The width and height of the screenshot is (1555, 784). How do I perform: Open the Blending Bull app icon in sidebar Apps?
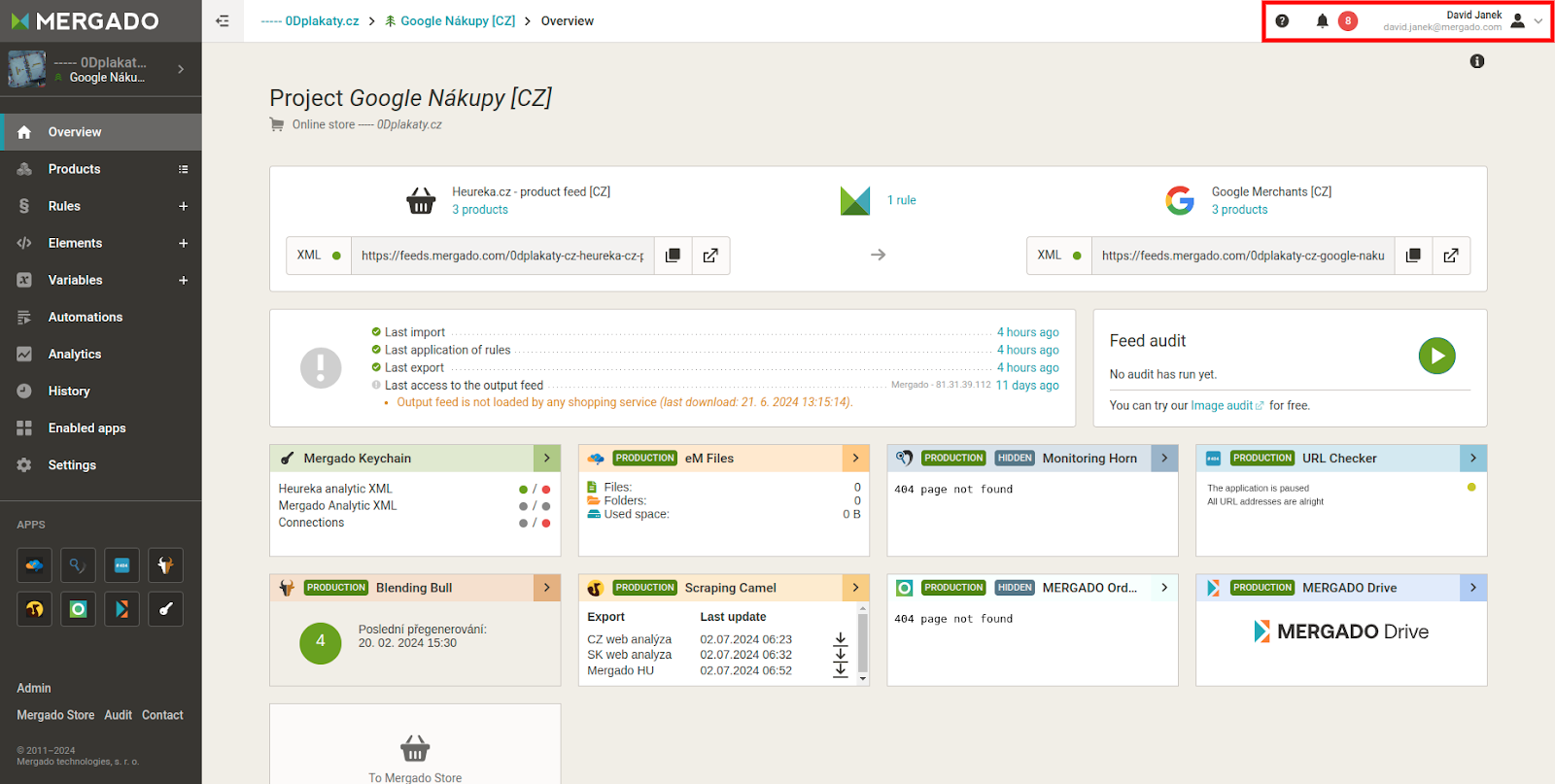[x=165, y=565]
